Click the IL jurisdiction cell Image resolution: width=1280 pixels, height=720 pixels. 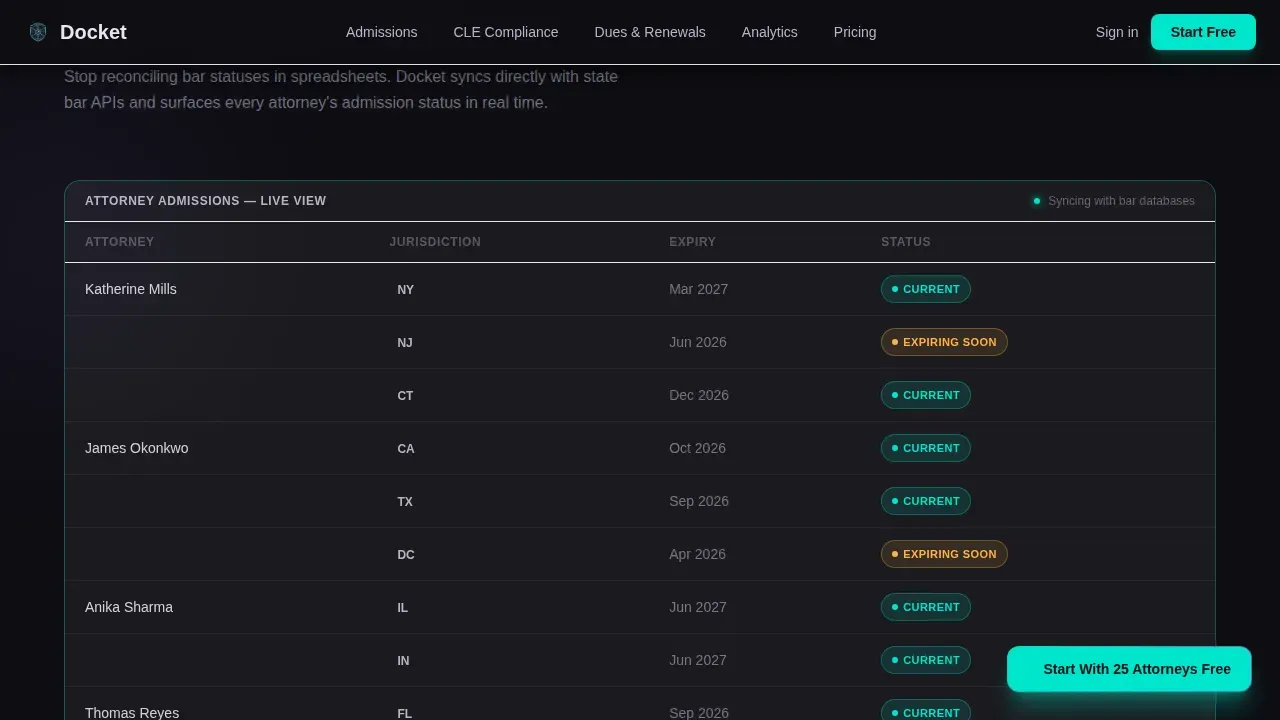[x=402, y=608]
